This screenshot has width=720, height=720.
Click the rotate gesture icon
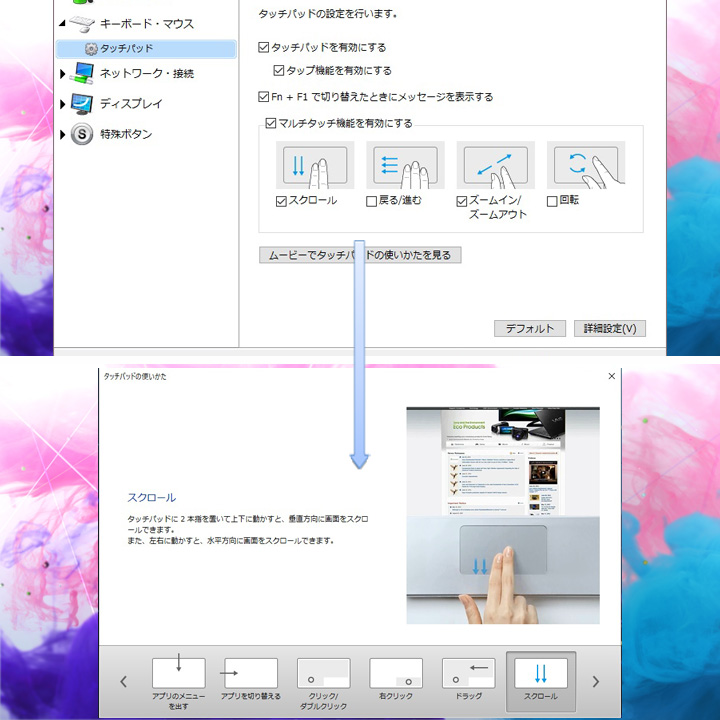[x=585, y=165]
